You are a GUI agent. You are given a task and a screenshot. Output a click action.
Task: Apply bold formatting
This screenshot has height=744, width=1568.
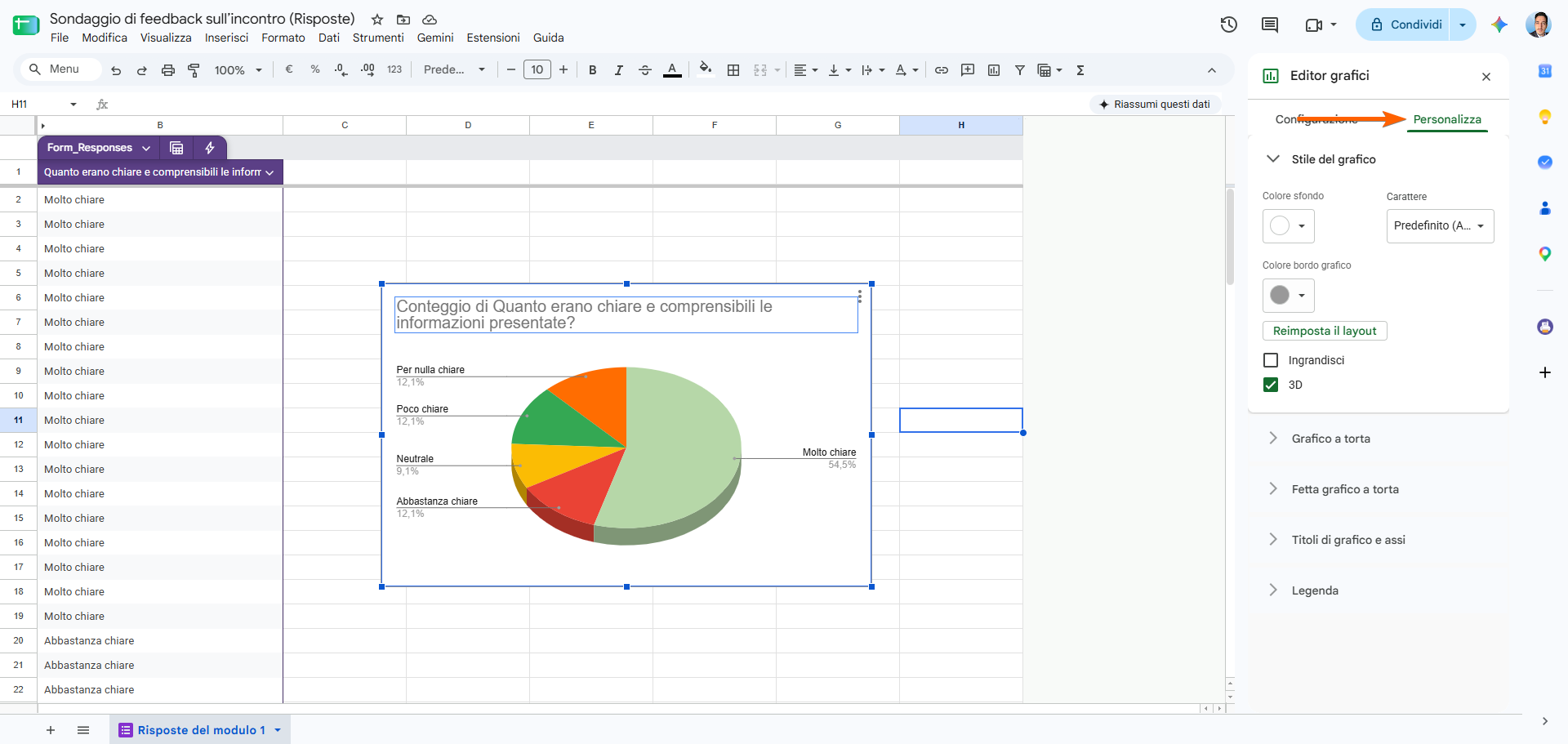tap(593, 70)
